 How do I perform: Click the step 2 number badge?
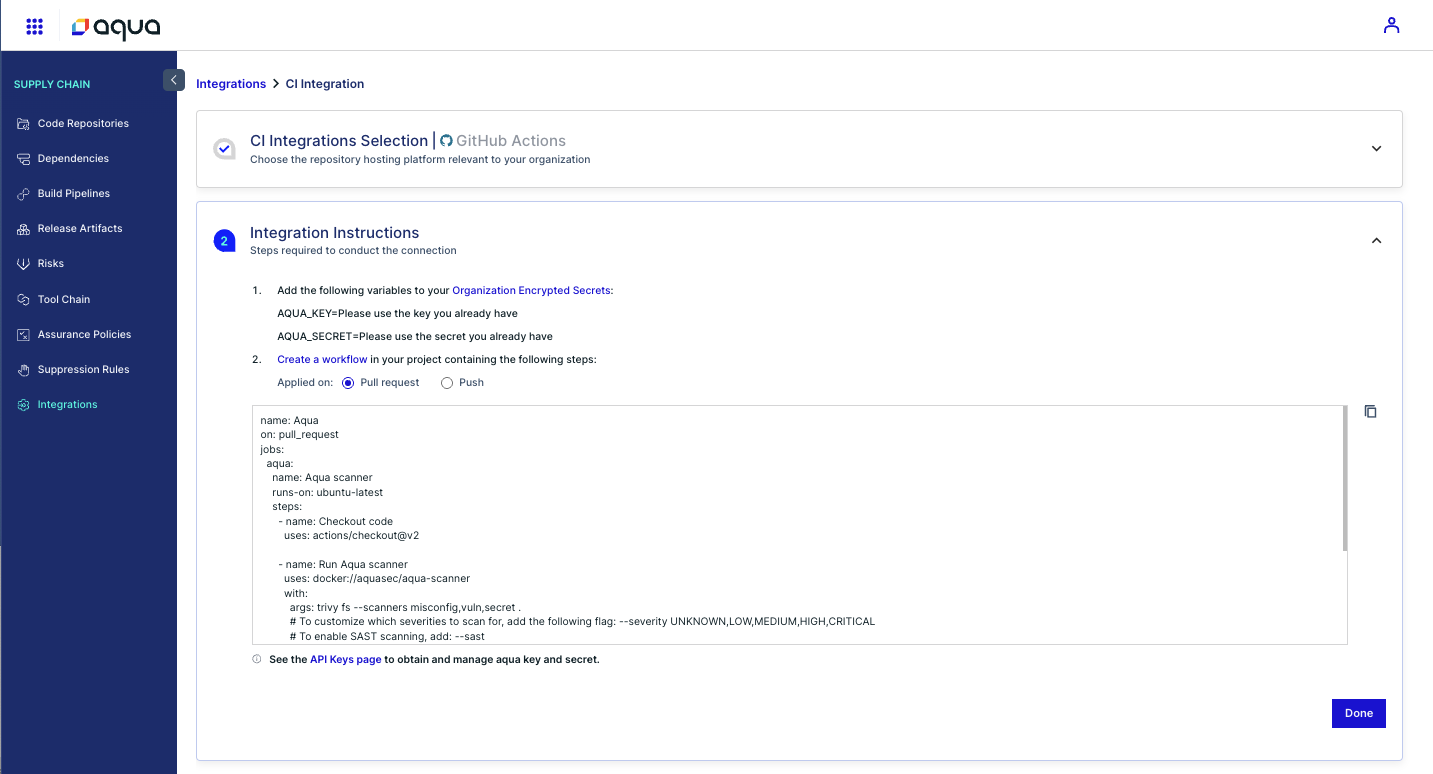click(225, 241)
